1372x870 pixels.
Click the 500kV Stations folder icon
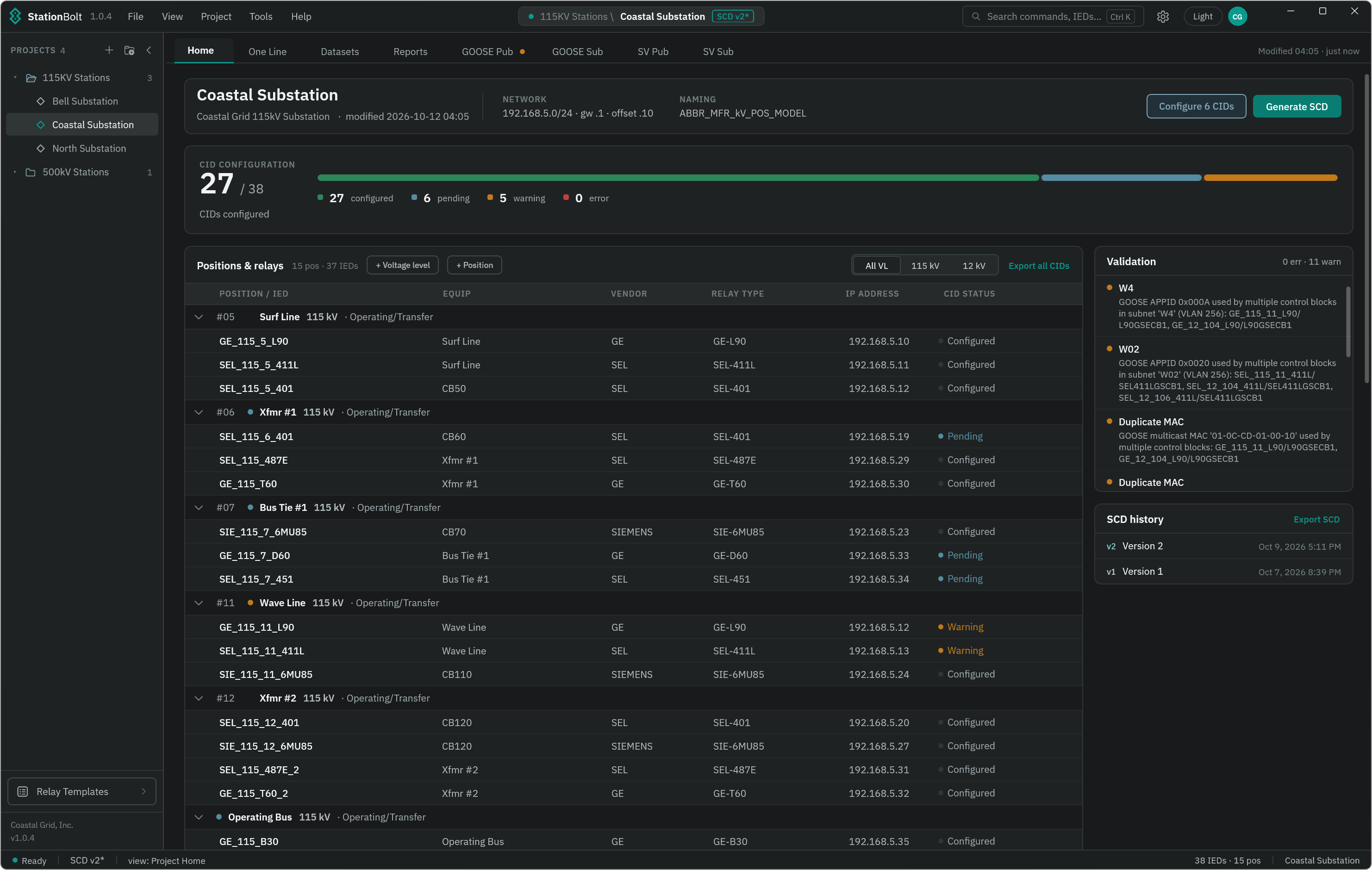[x=31, y=172]
